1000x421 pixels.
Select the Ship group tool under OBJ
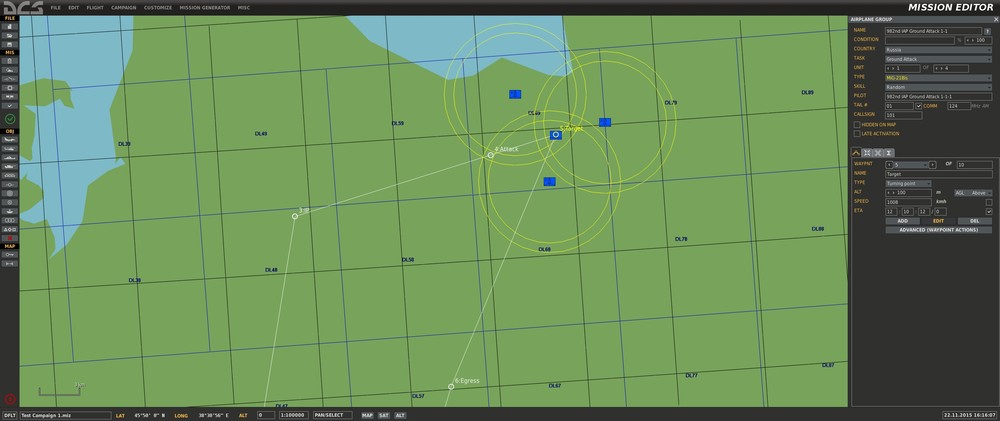pyautogui.click(x=10, y=157)
